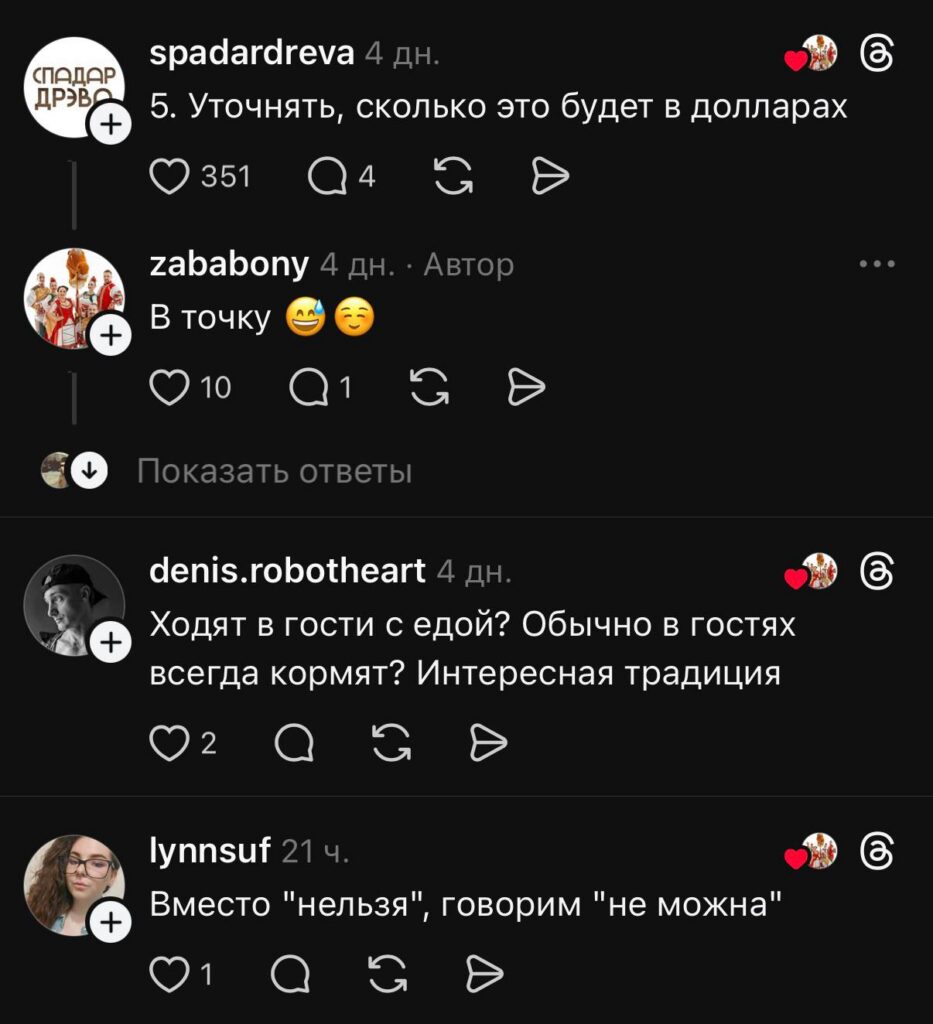Like denis.robotheart's comment
The image size is (933, 1024).
169,743
